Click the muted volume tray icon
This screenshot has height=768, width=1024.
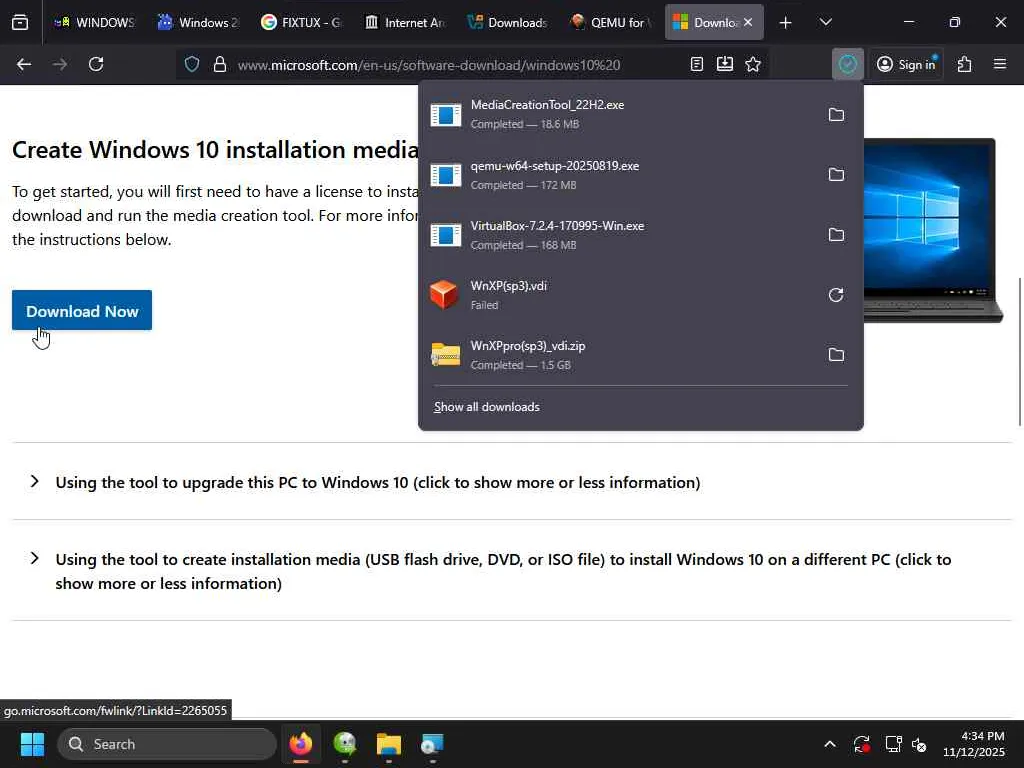point(919,744)
